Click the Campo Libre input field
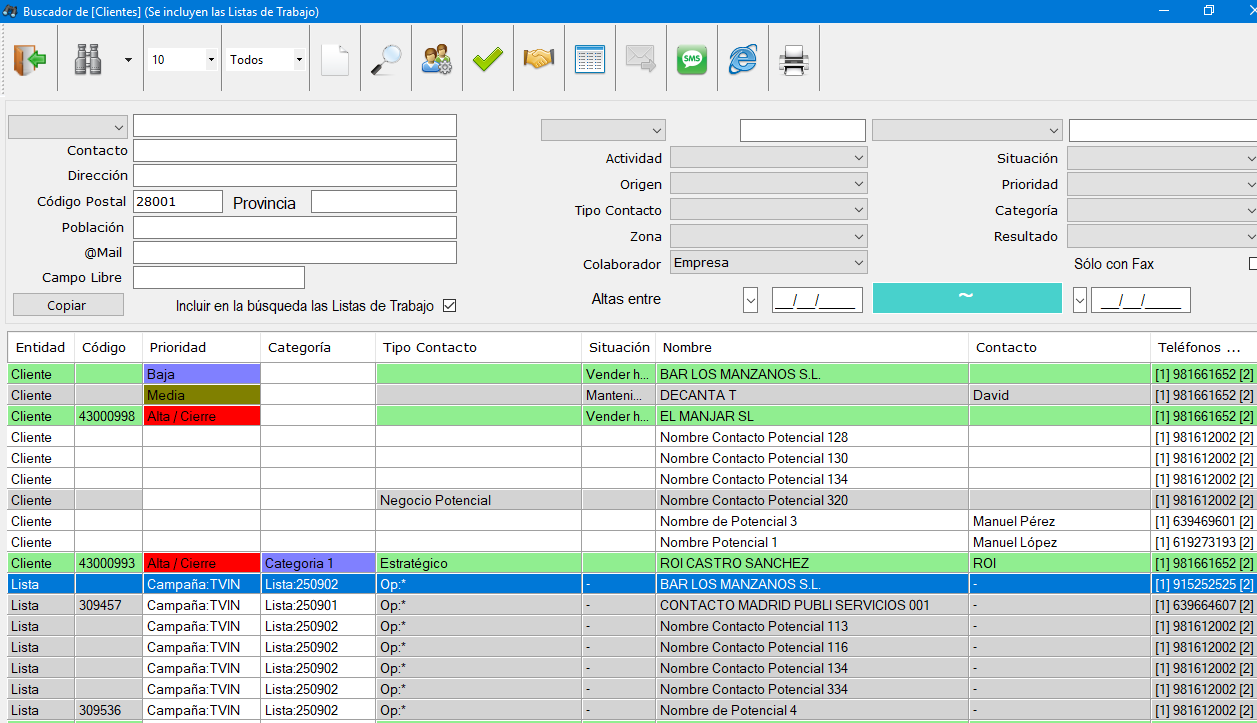The height and width of the screenshot is (723, 1257). click(219, 277)
